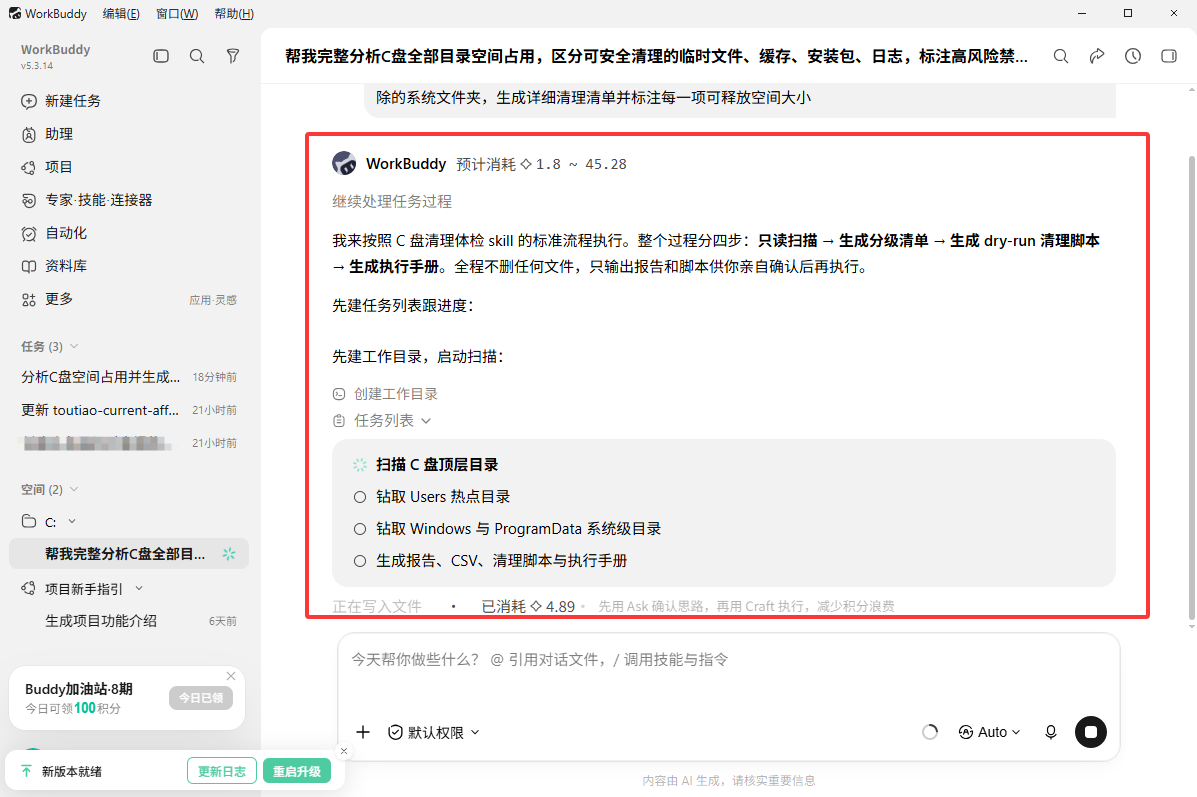Image resolution: width=1197 pixels, height=797 pixels.
Task: Toggle the sidebar panel icon in WorkBuddy header
Action: (160, 56)
